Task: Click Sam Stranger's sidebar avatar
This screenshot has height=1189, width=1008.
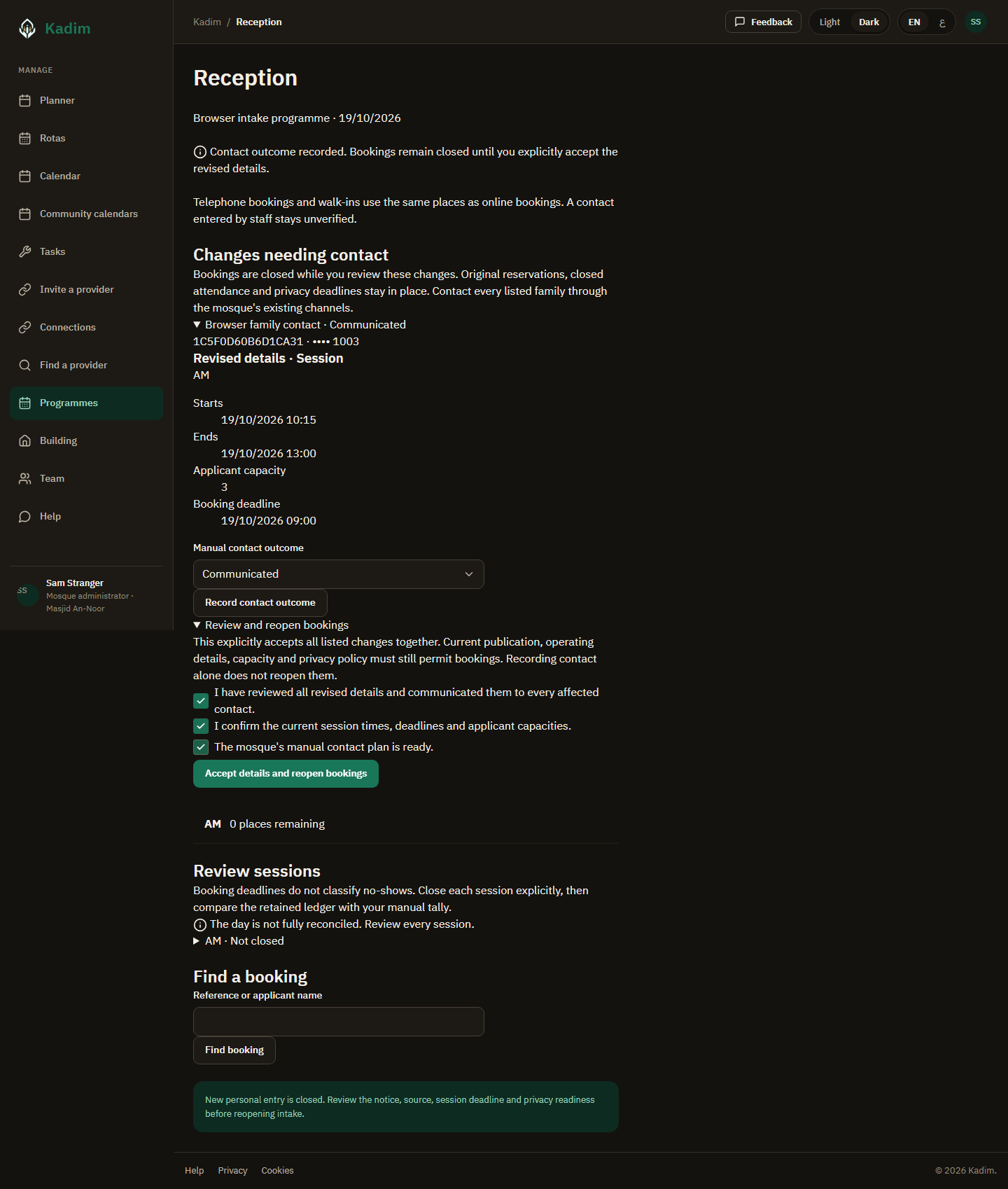Action: pos(27,595)
